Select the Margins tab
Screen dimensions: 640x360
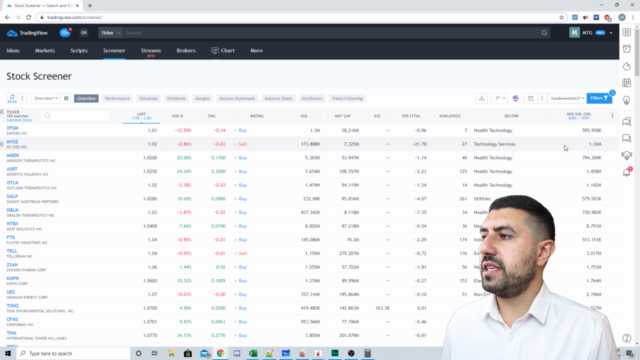click(202, 98)
